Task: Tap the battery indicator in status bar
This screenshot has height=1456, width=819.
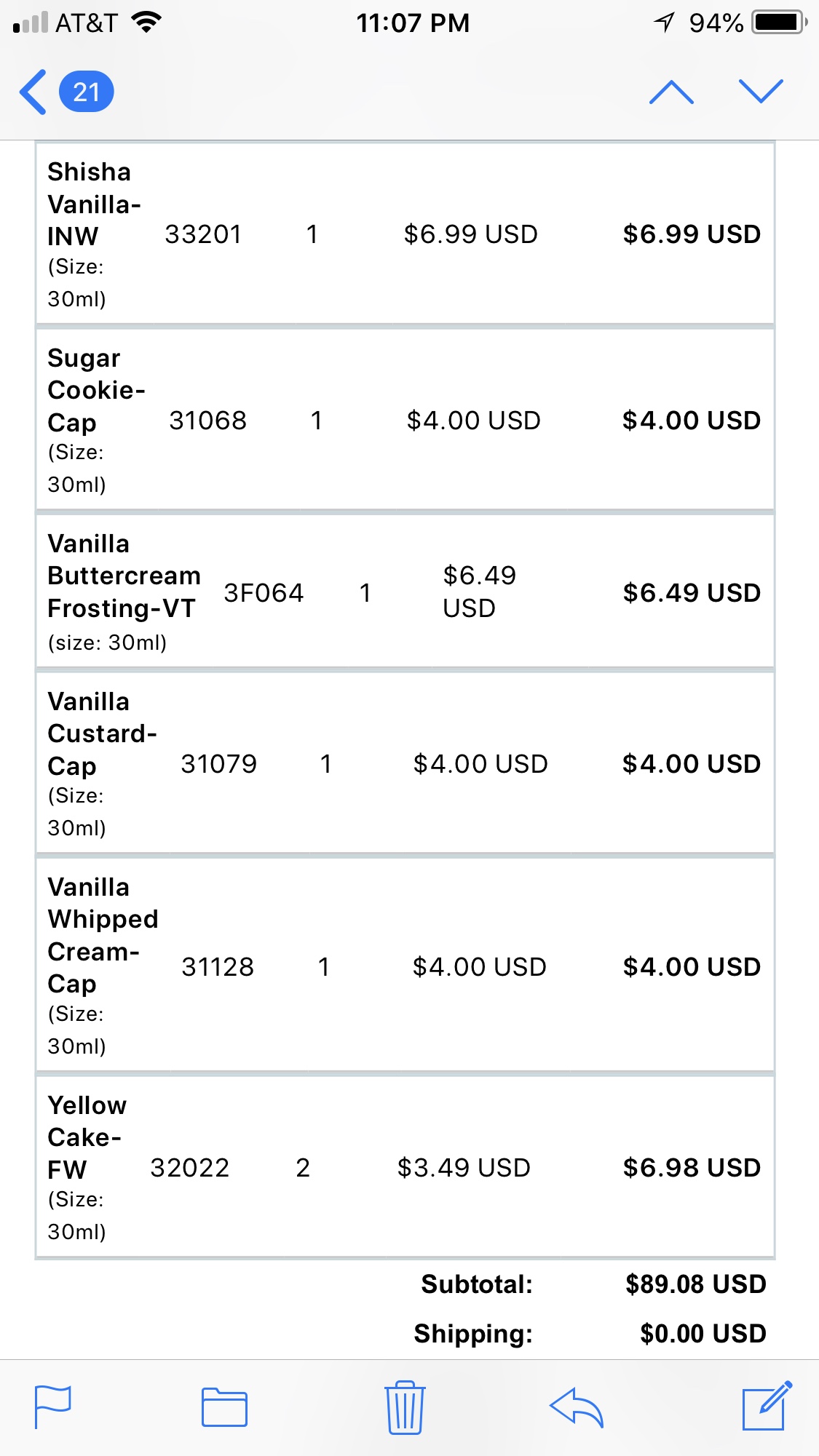Action: tap(778, 23)
